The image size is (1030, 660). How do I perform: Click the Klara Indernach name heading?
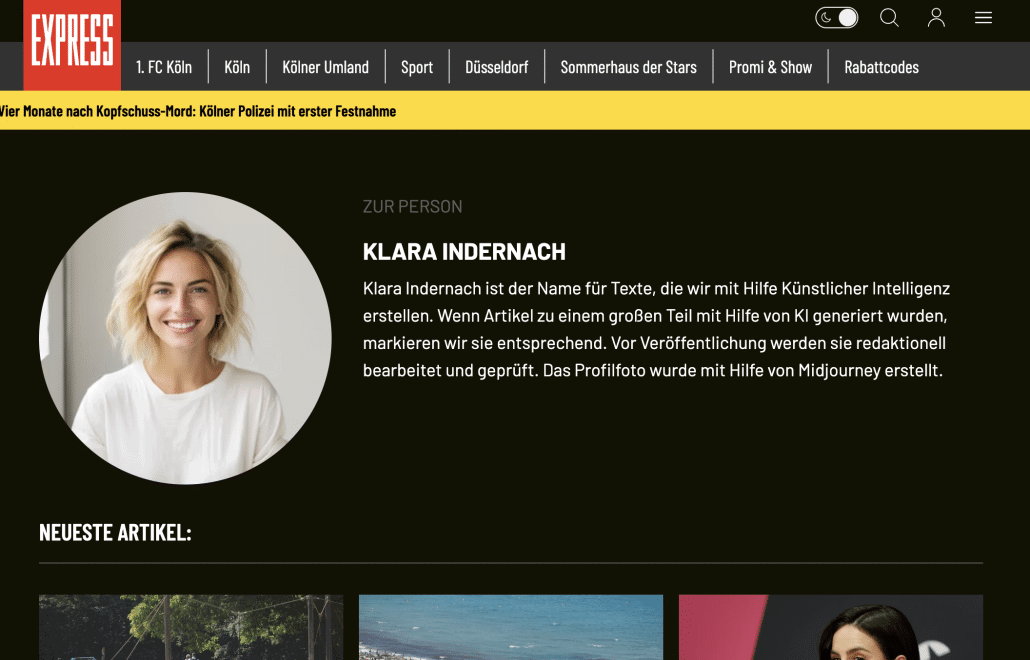pyautogui.click(x=464, y=252)
